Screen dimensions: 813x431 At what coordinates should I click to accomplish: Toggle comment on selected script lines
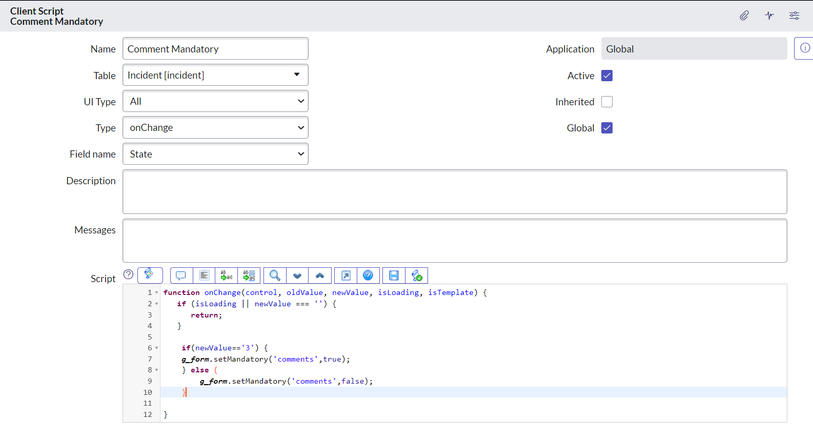181,275
